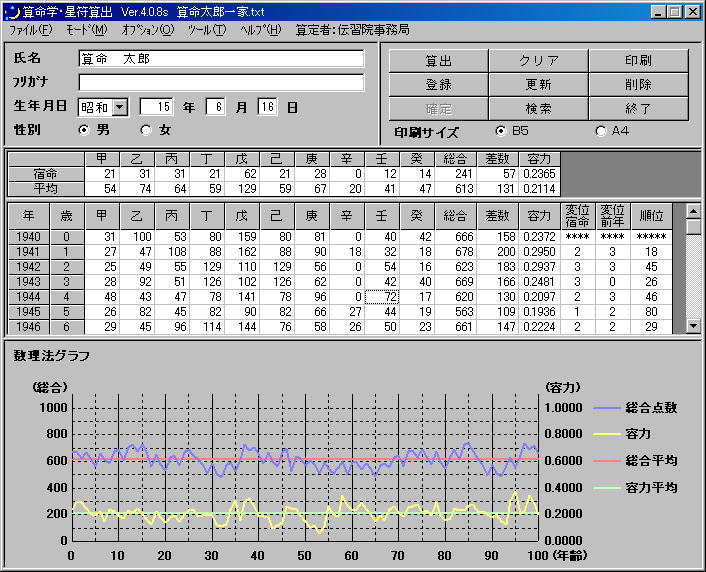
Task: Open the 昭和 era dropdown
Action: (120, 107)
